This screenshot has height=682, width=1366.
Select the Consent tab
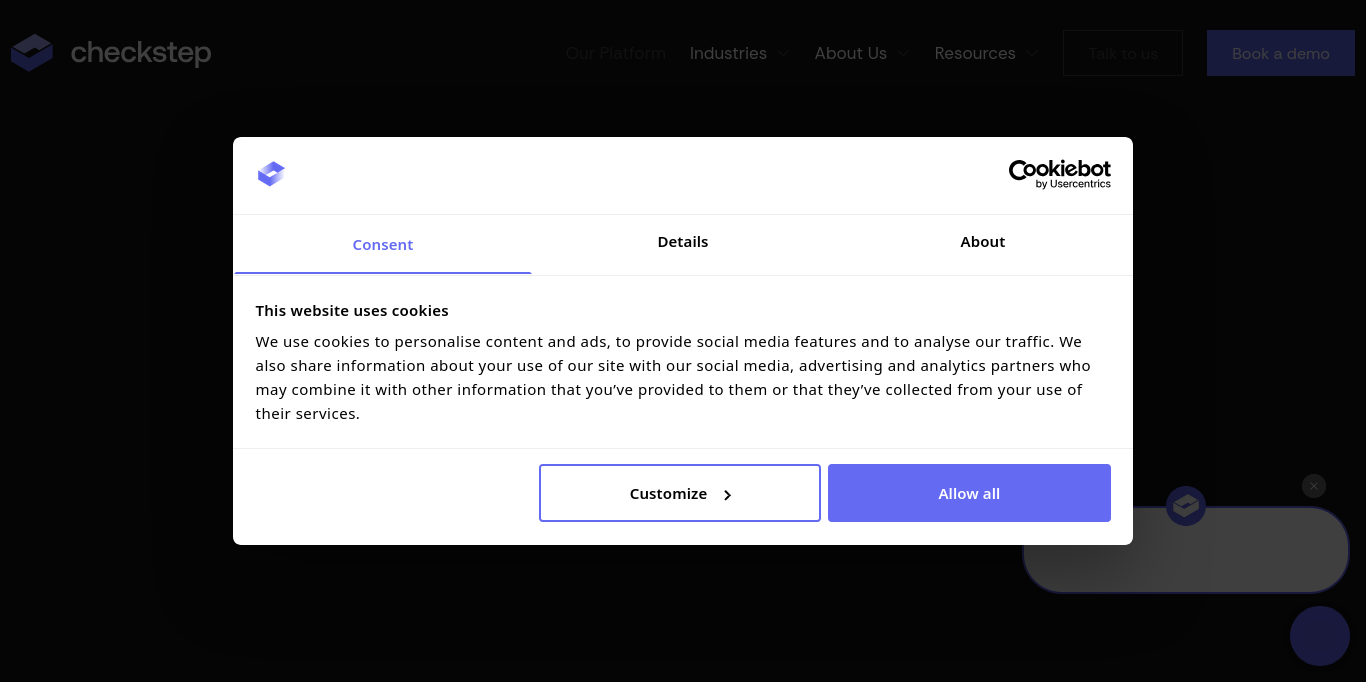(x=383, y=244)
